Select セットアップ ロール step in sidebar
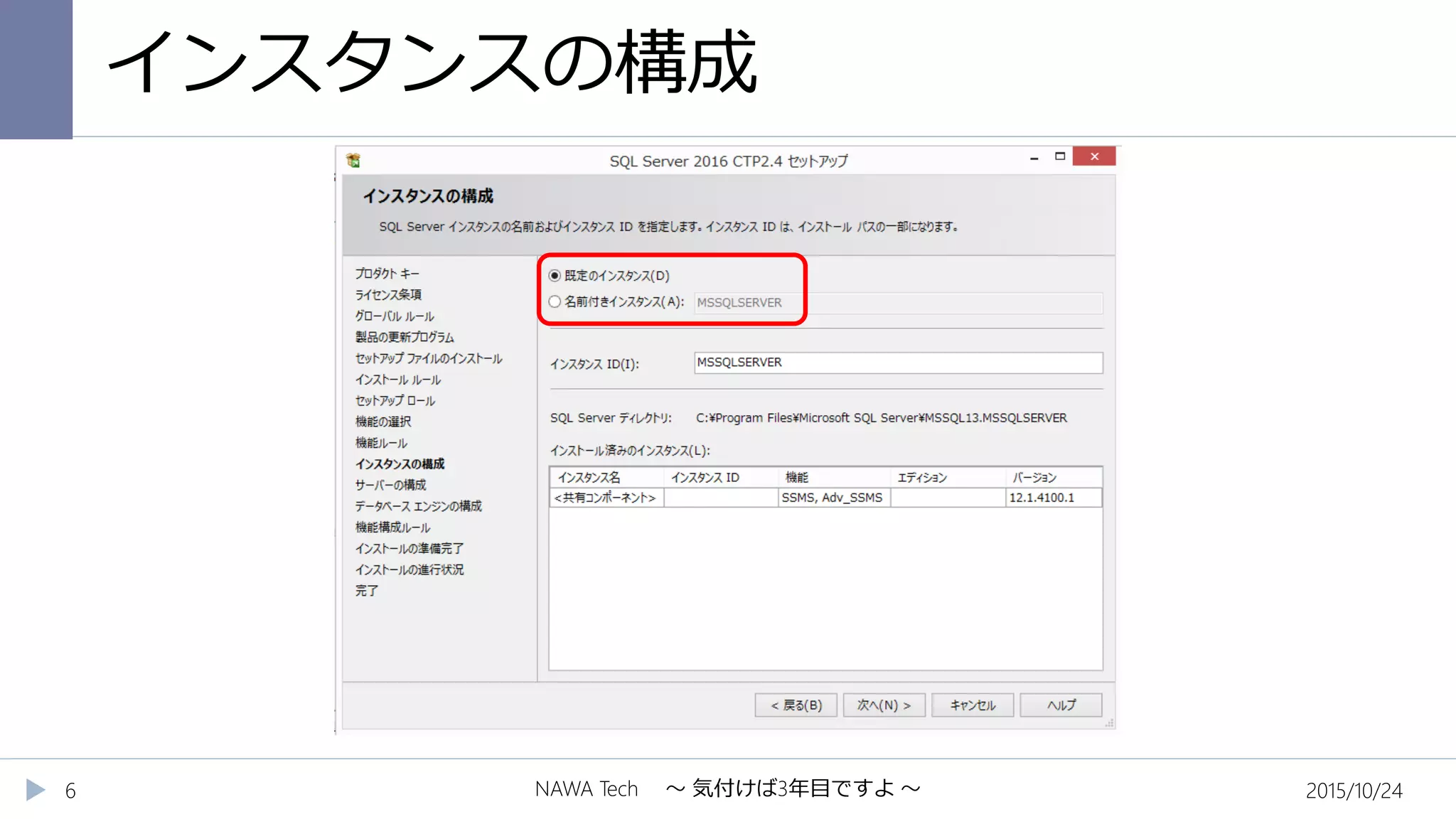The width and height of the screenshot is (1456, 819). (x=395, y=401)
